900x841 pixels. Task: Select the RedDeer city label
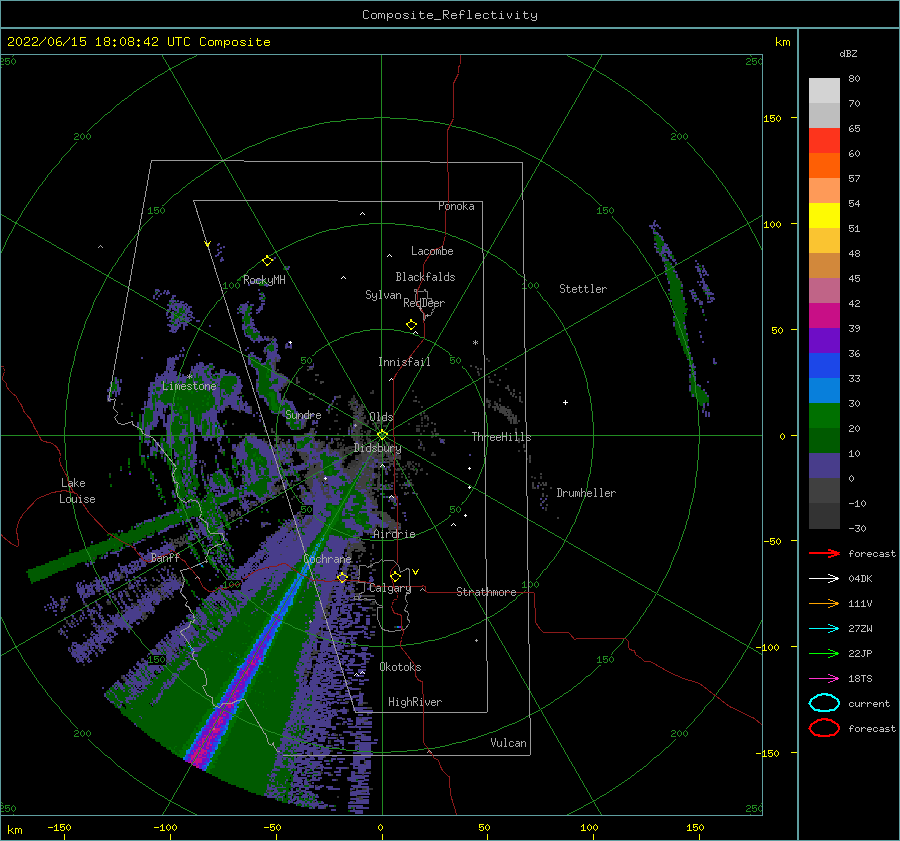click(424, 303)
